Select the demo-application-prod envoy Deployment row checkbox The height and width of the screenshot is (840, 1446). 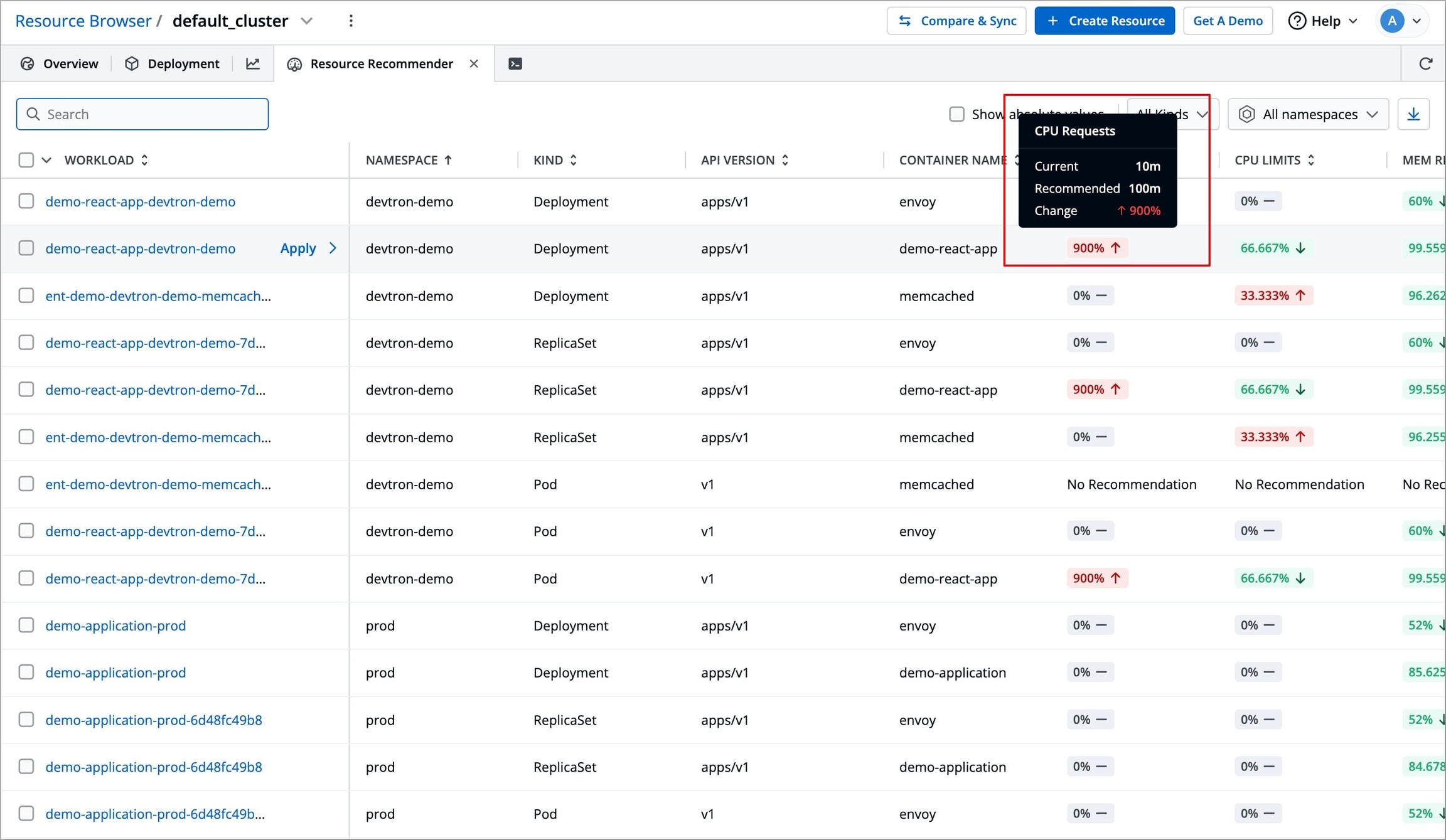click(x=26, y=625)
